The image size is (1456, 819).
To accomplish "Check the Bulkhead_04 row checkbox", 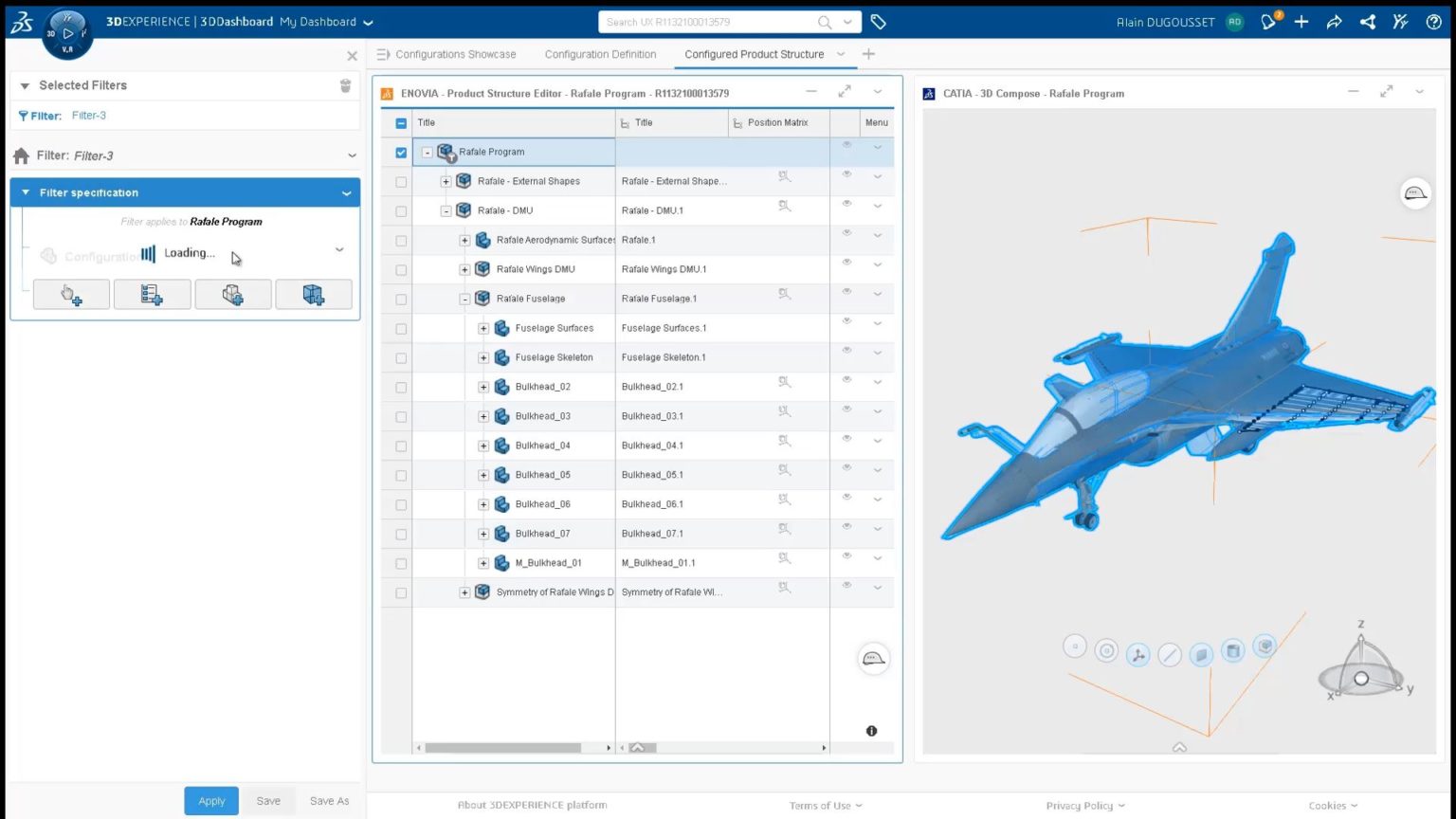I will click(401, 446).
